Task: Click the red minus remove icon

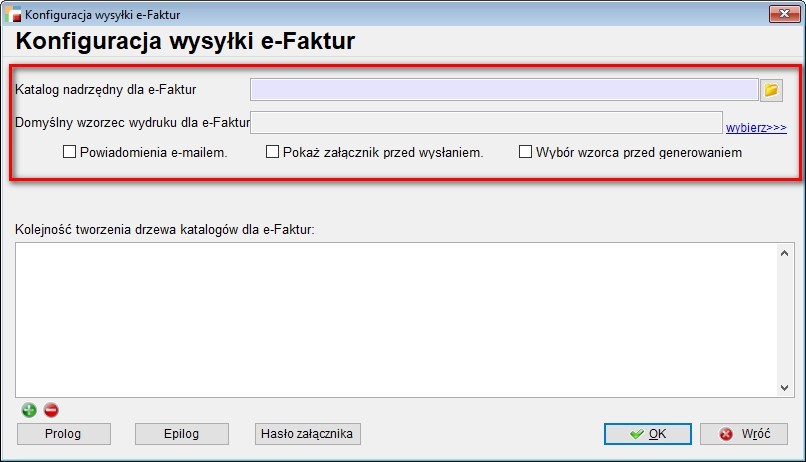Action: coord(51,410)
